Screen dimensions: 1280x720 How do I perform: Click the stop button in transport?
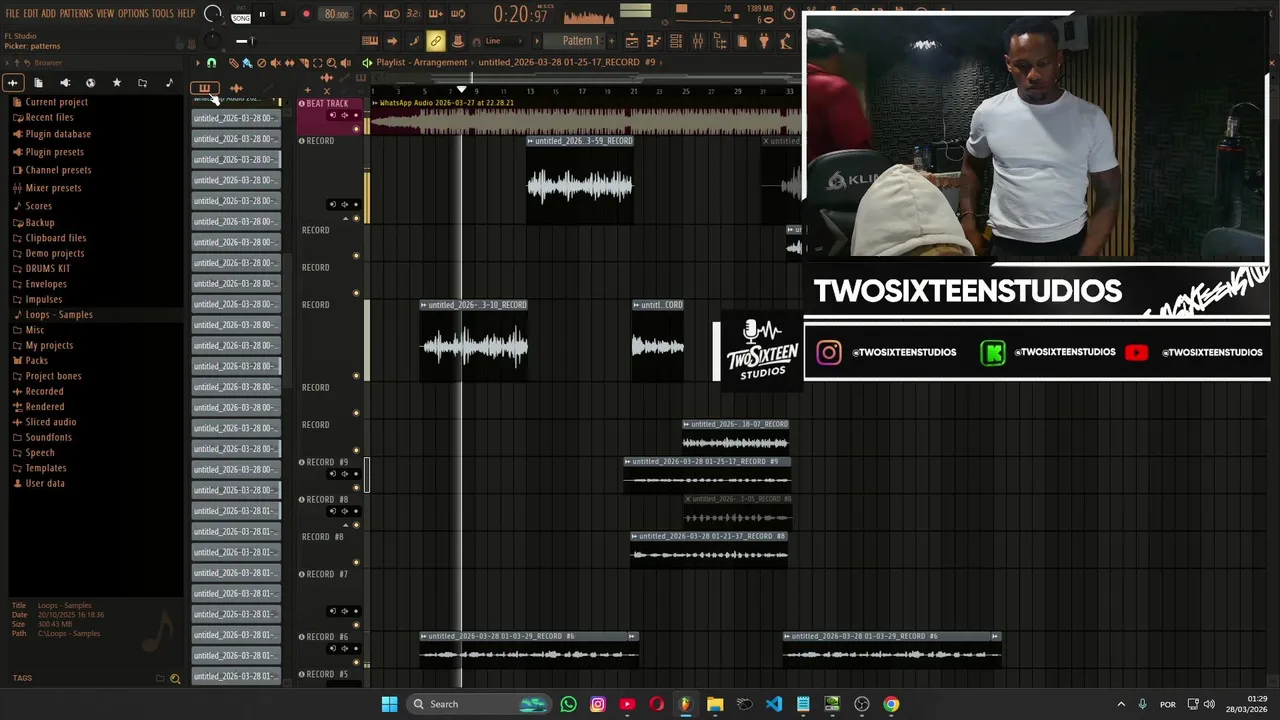283,14
